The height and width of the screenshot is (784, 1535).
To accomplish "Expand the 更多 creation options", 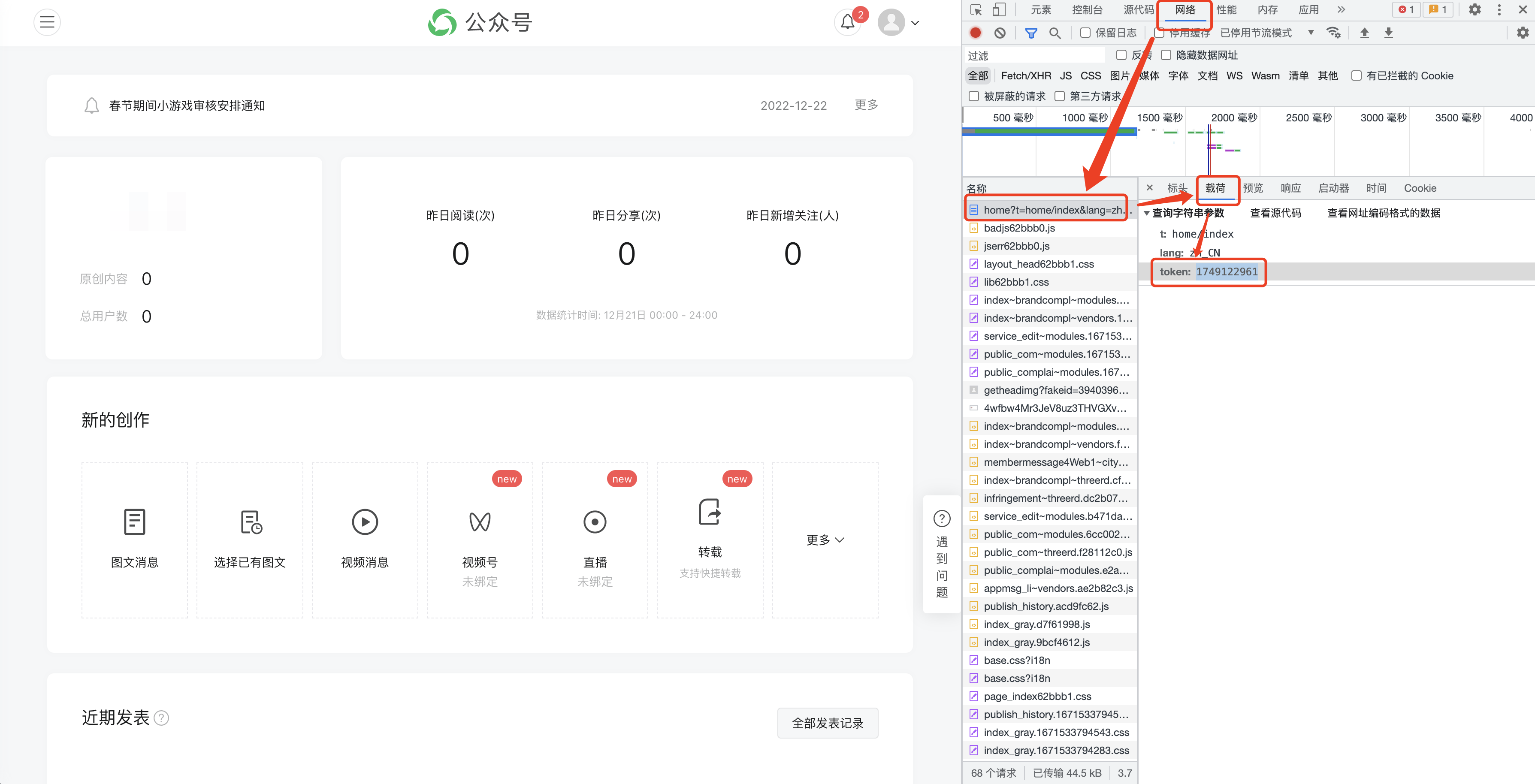I will [x=825, y=540].
